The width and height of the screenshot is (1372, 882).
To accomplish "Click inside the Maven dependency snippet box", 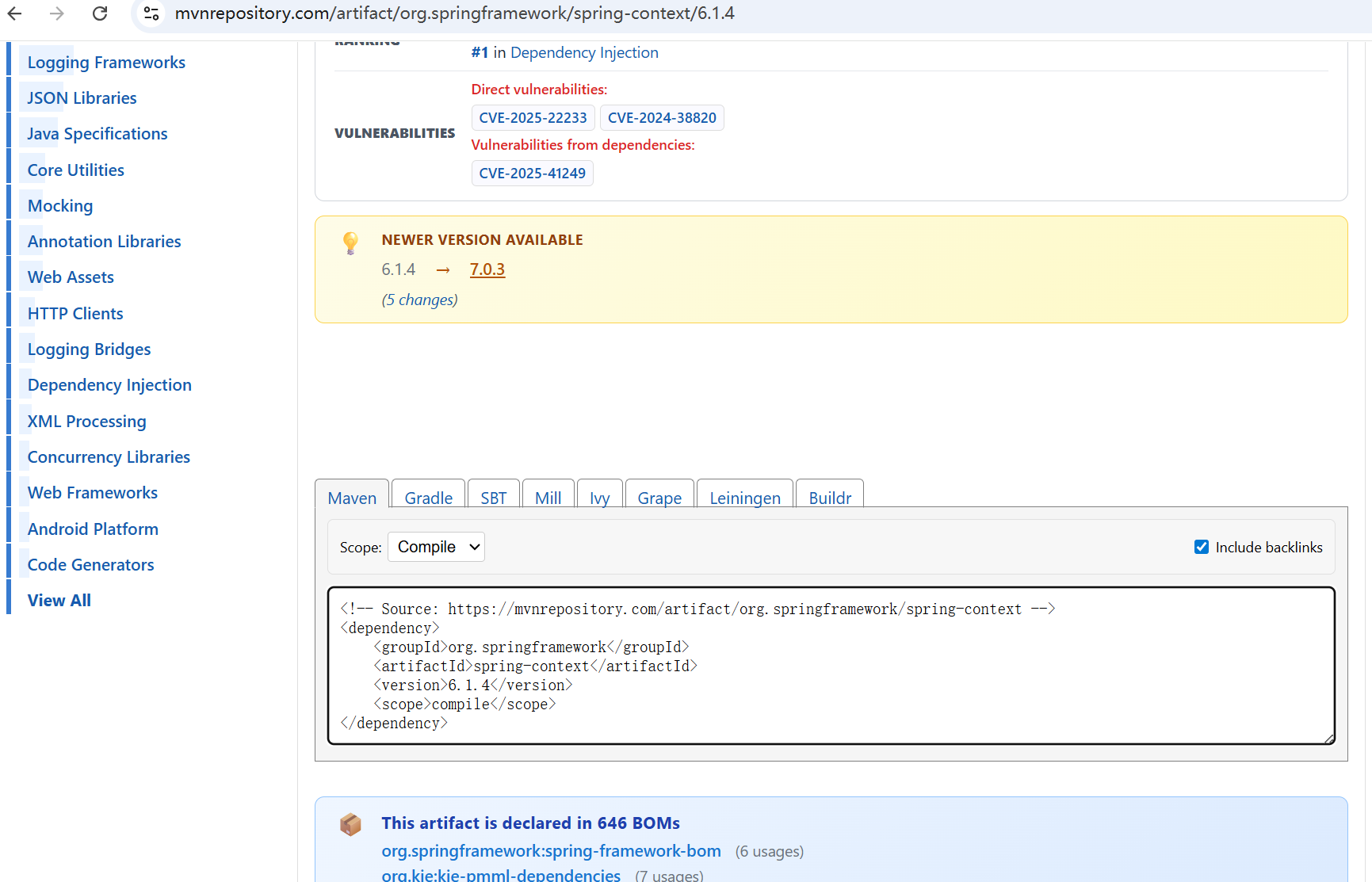I will (831, 666).
